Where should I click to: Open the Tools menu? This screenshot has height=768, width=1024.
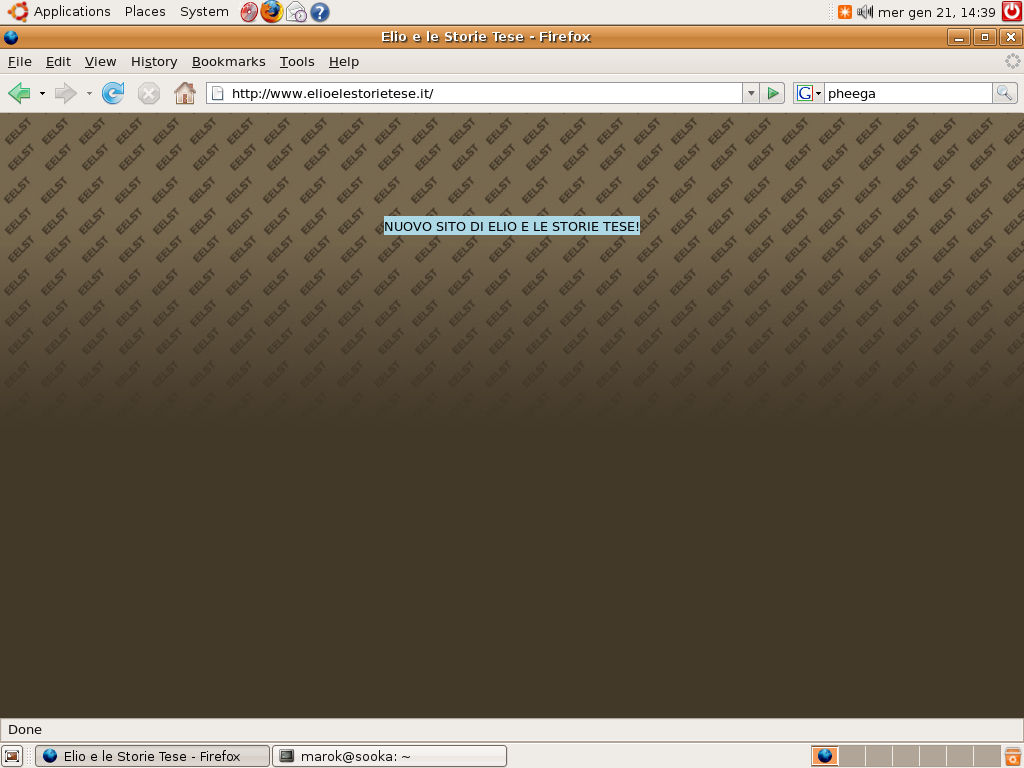coord(297,61)
